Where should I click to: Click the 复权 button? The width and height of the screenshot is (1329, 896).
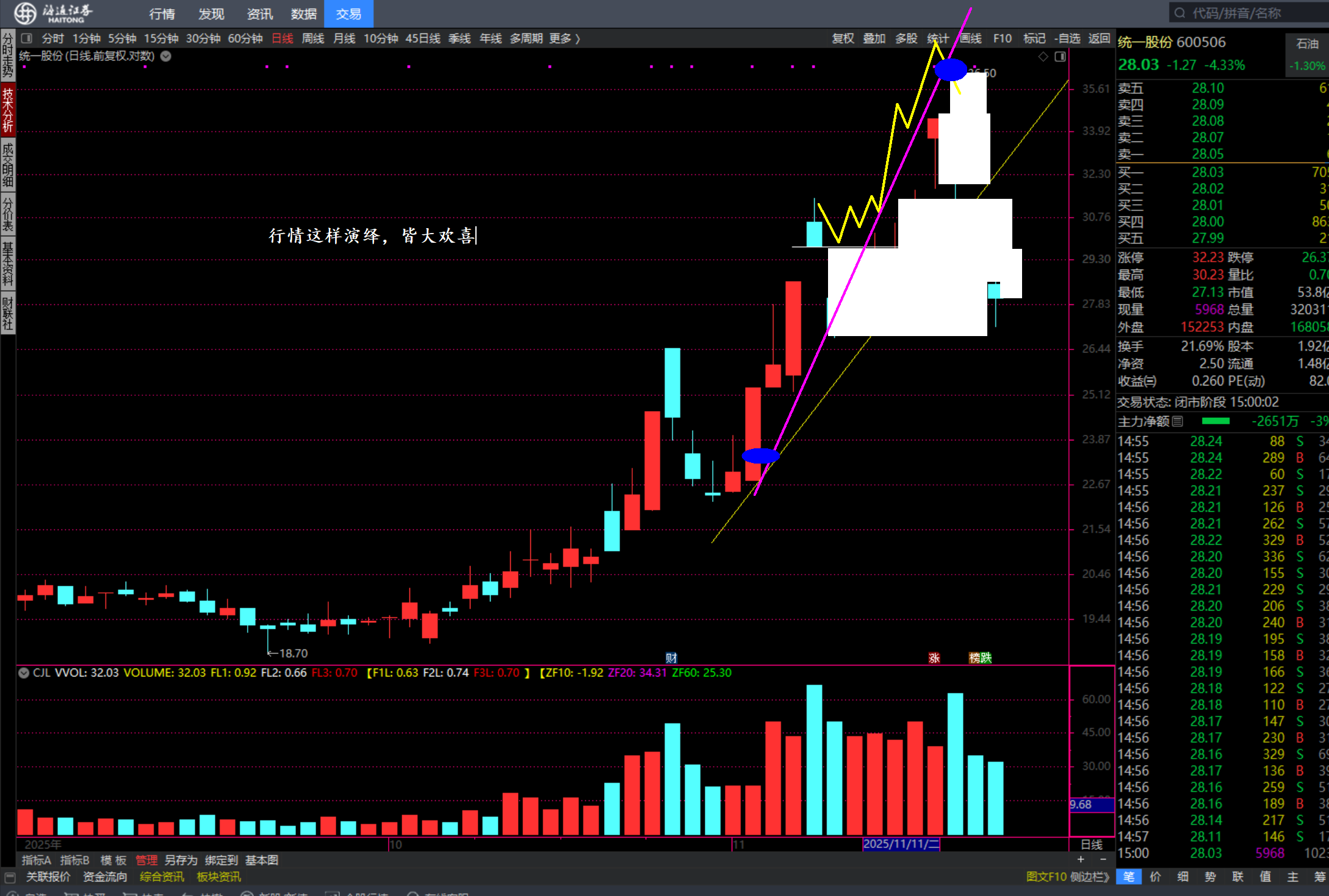[x=843, y=38]
